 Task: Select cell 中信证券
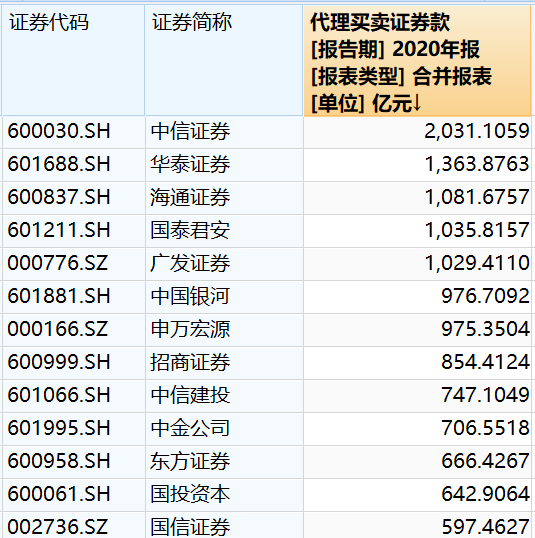tap(224, 132)
